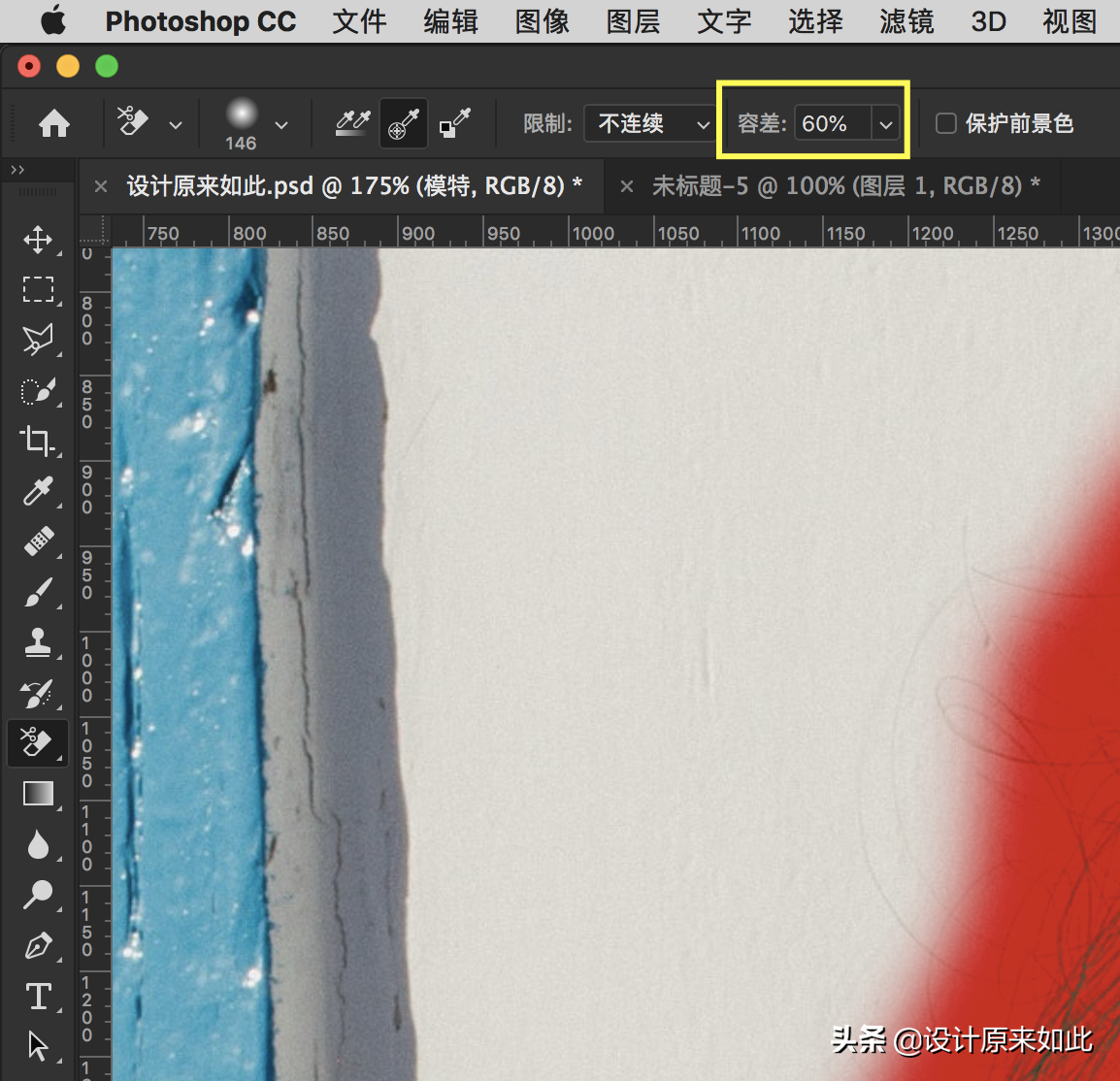Select the Horizontal Type tool
The width and height of the screenshot is (1120, 1081).
point(38,996)
